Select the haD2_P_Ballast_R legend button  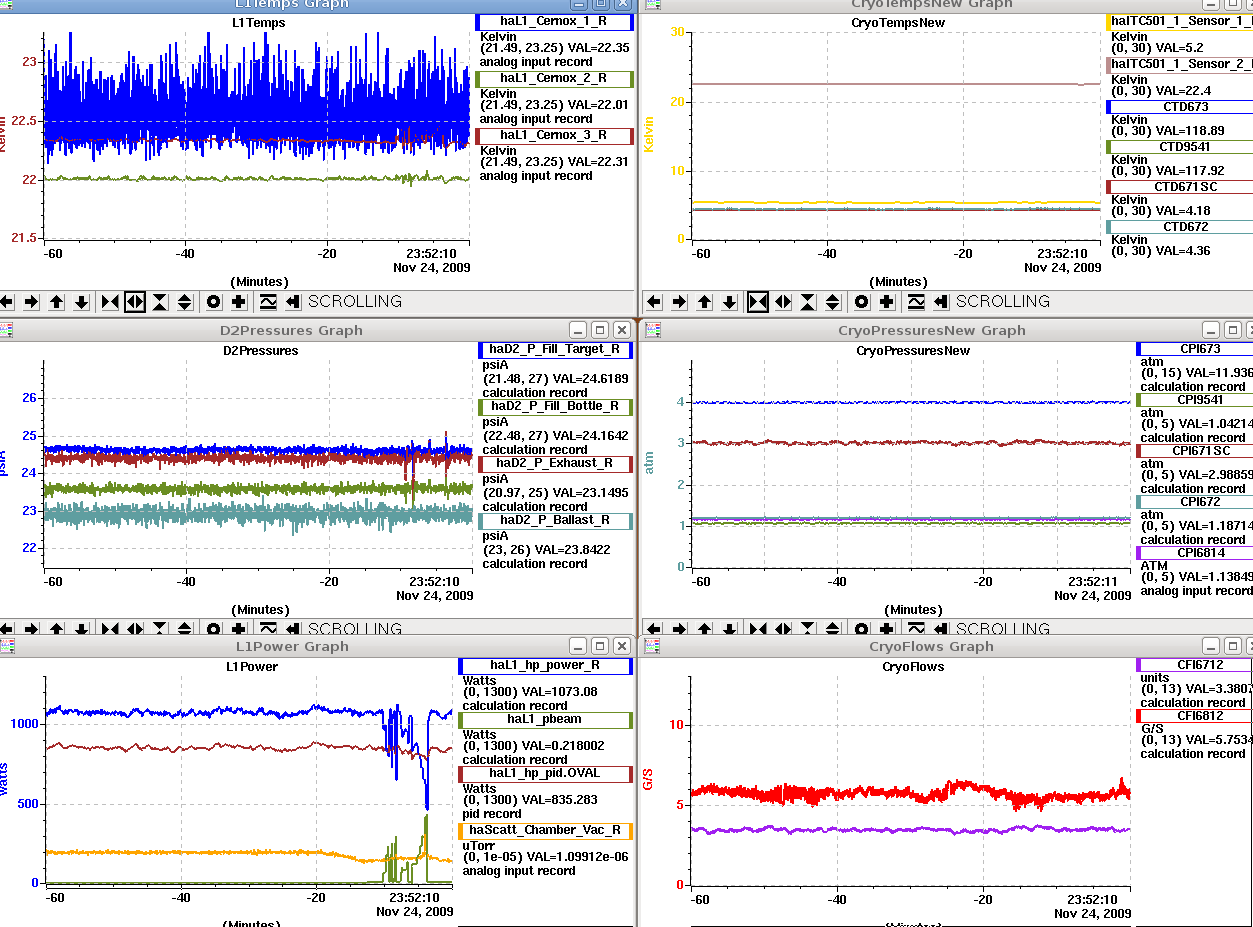(x=554, y=521)
